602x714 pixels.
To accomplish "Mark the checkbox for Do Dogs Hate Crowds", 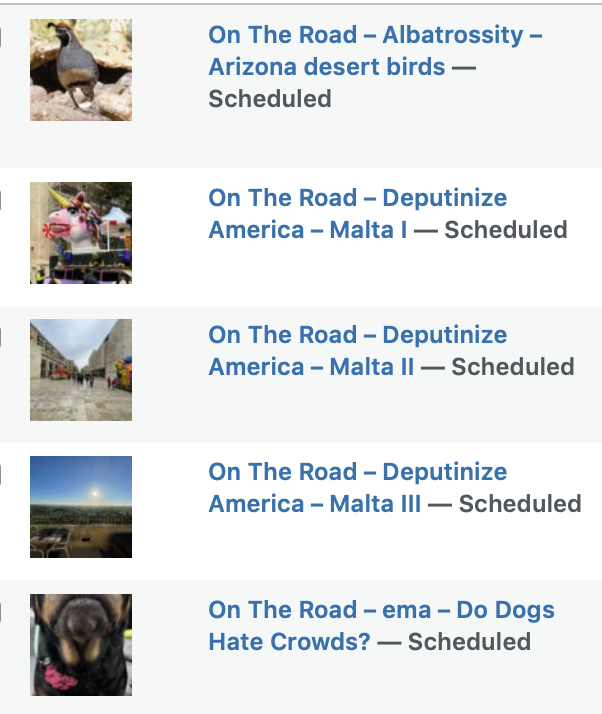I will (x=0, y=612).
